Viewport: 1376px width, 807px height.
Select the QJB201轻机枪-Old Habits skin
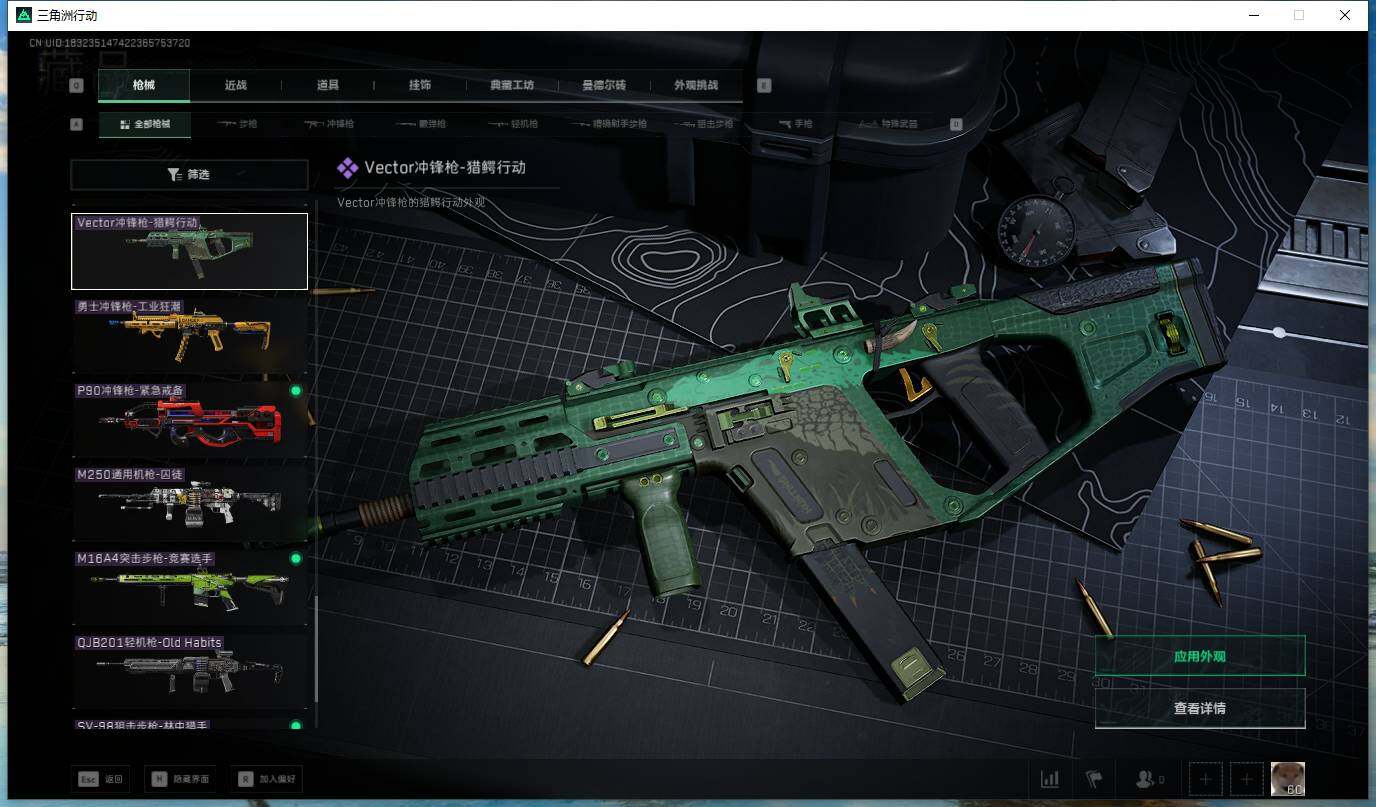click(189, 671)
